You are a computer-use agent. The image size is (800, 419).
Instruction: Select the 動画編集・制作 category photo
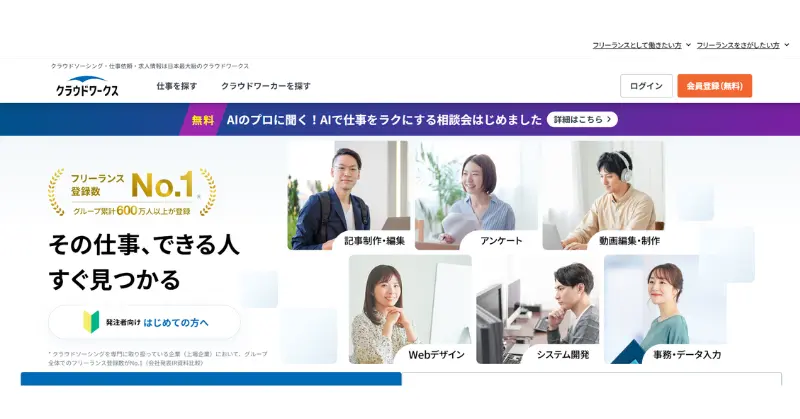604,195
